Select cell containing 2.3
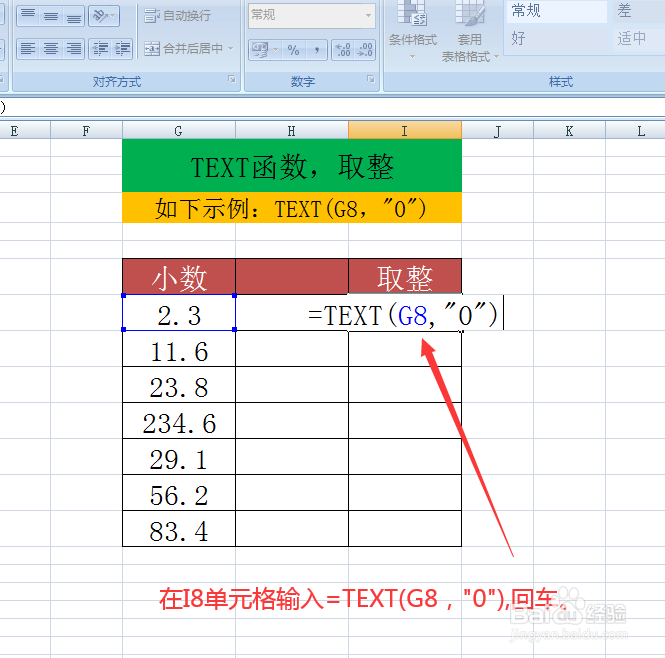This screenshot has width=665, height=658. click(x=179, y=313)
